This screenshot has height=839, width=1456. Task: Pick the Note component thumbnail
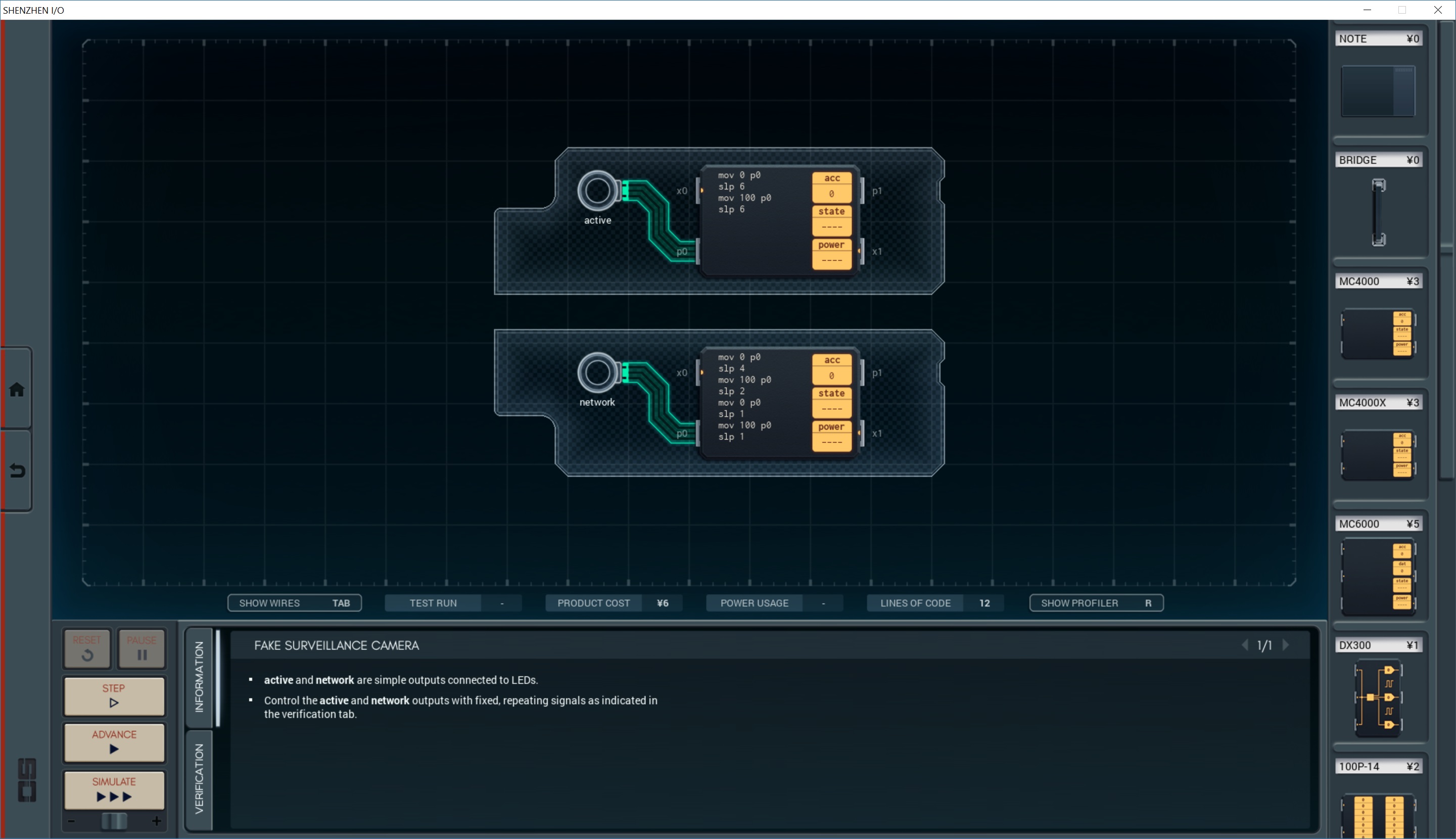pyautogui.click(x=1378, y=91)
